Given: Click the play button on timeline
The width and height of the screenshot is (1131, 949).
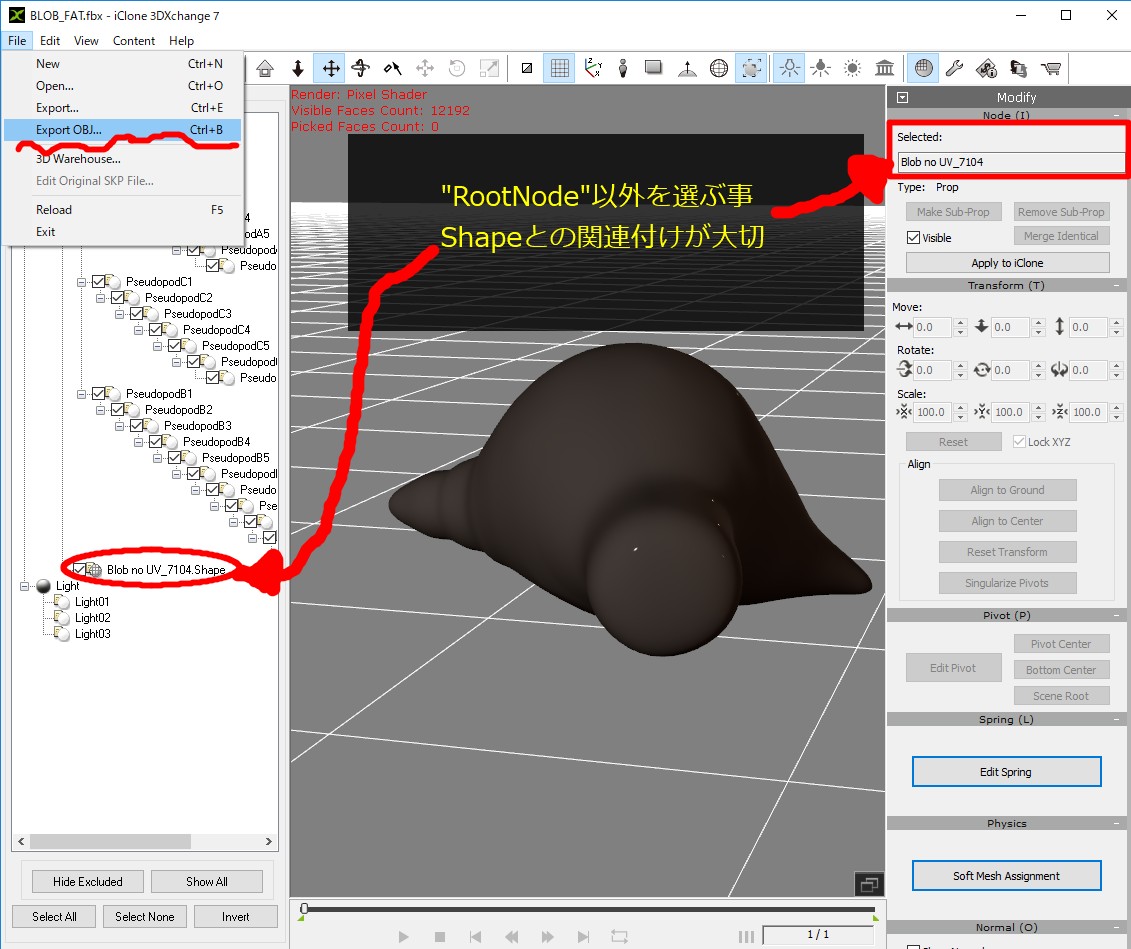Looking at the screenshot, I should (403, 937).
